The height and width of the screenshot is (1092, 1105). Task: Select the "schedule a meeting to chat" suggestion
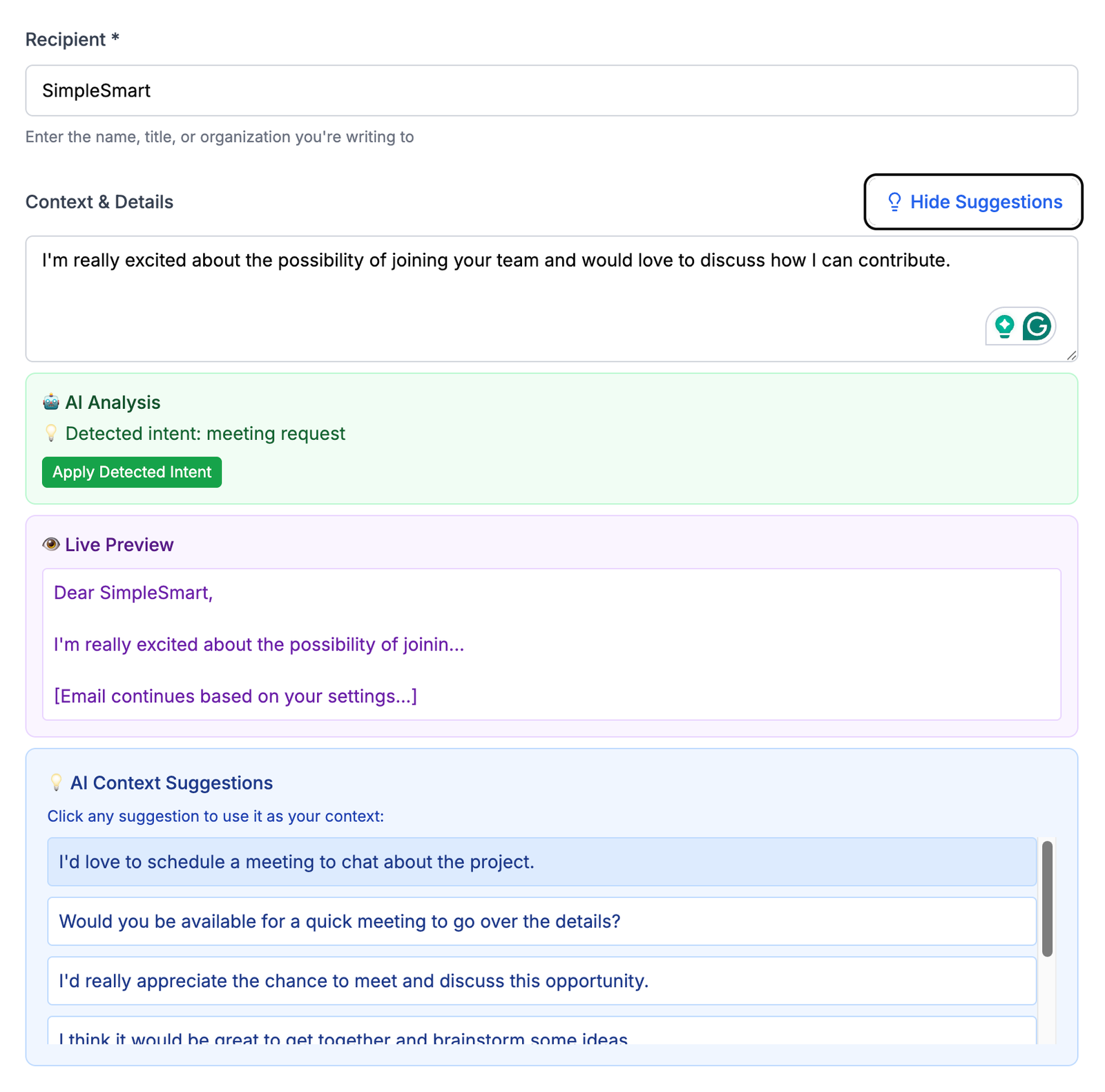[541, 862]
